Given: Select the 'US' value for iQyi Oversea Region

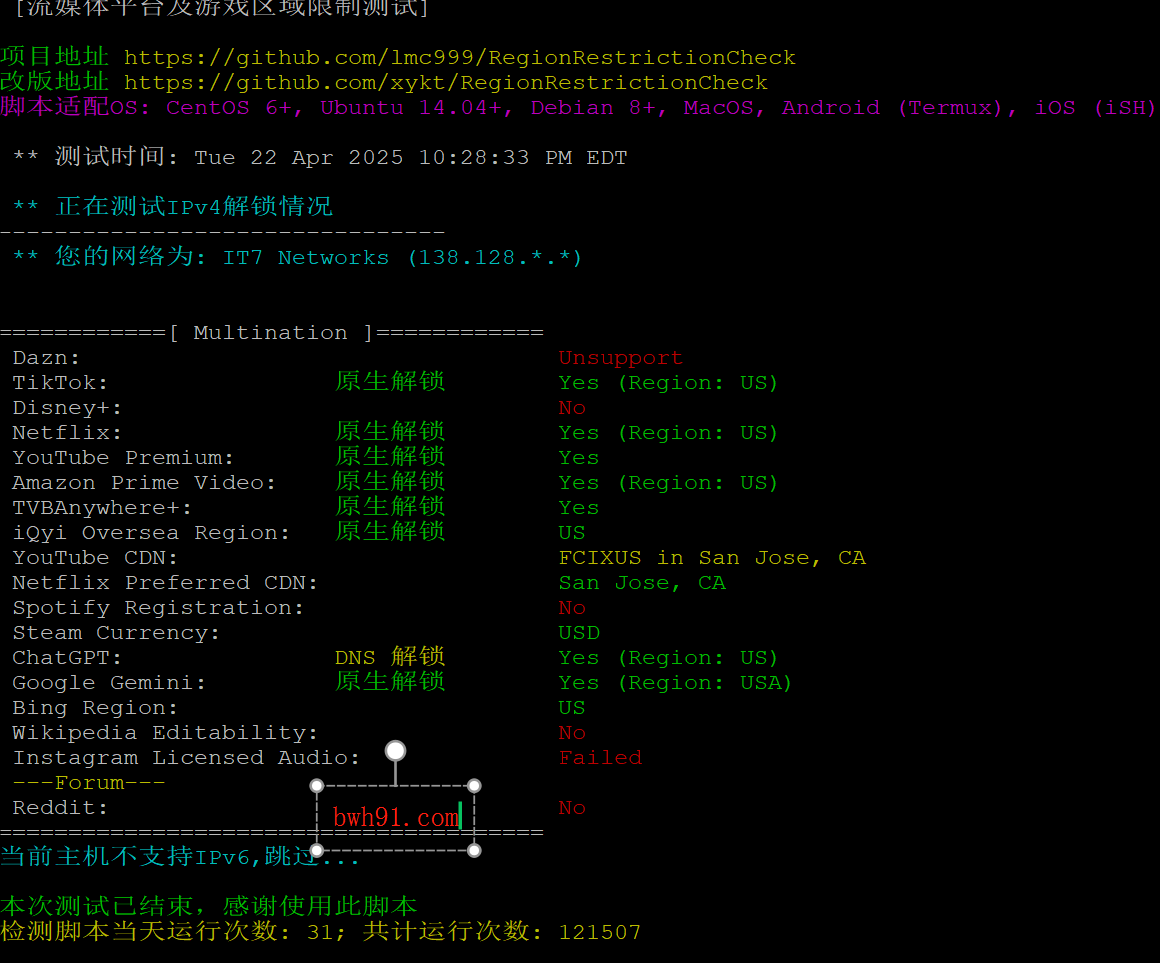Looking at the screenshot, I should tap(572, 533).
